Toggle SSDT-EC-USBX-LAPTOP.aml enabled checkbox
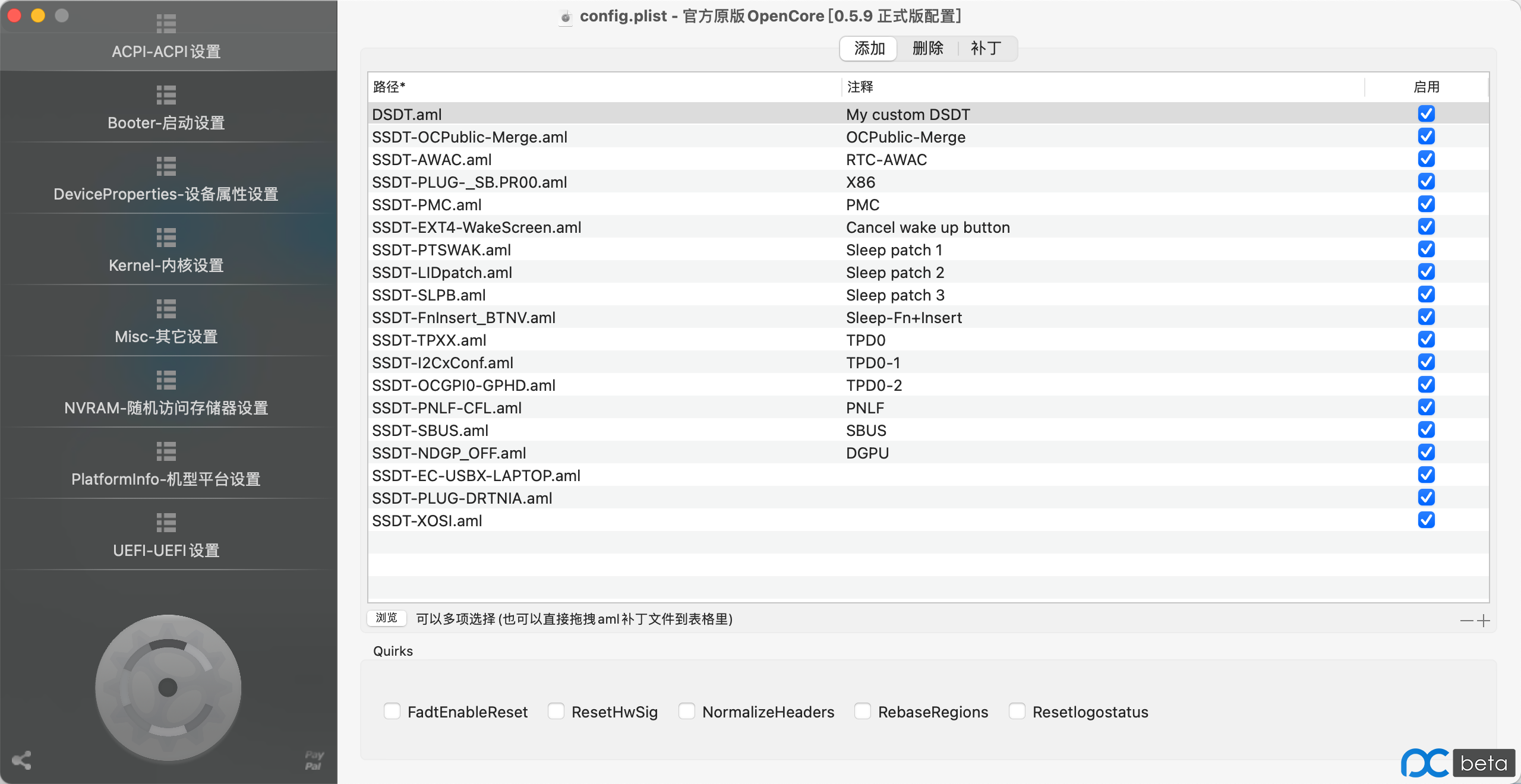 [1426, 475]
